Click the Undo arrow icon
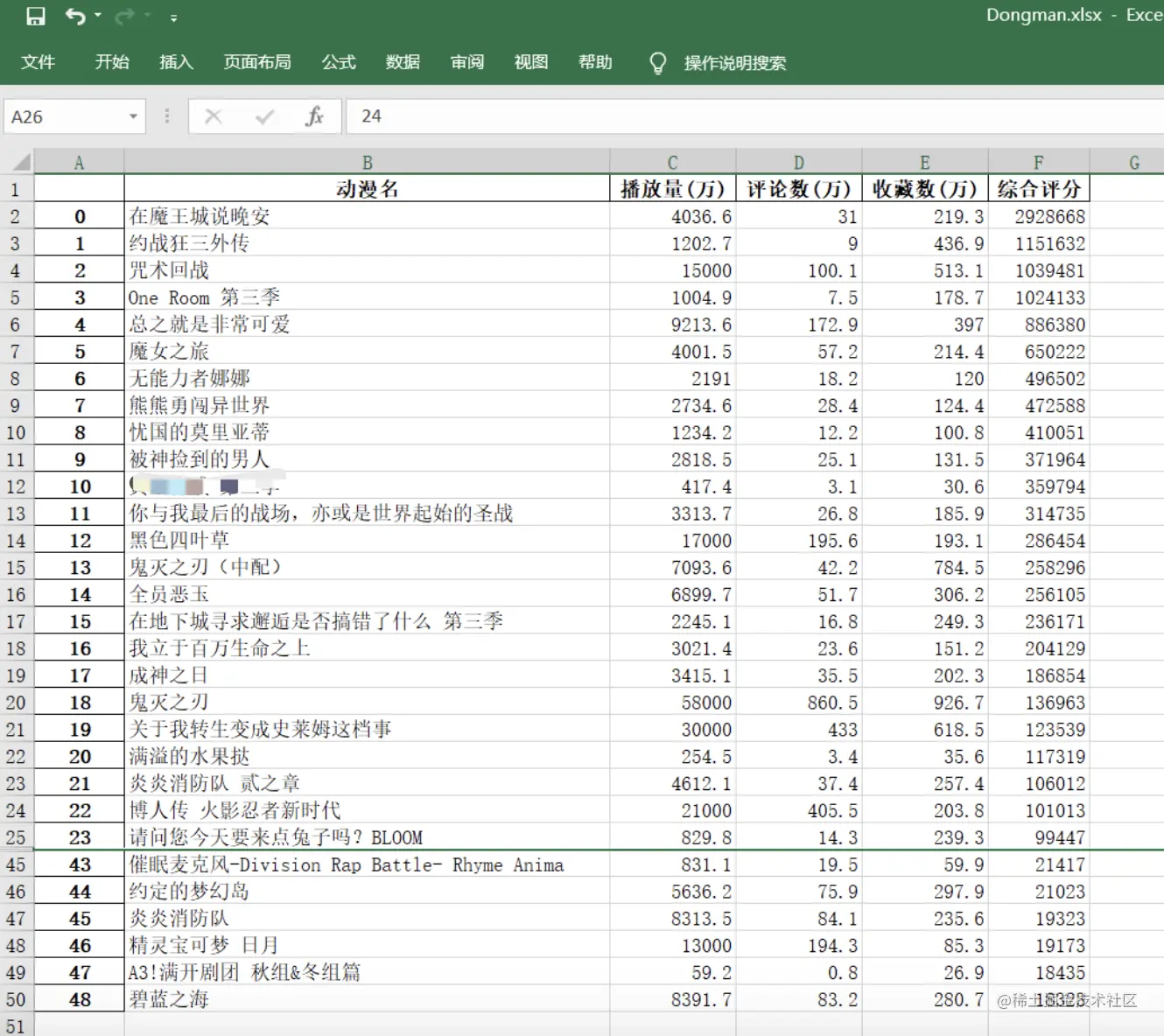1164x1036 pixels. pos(75,17)
